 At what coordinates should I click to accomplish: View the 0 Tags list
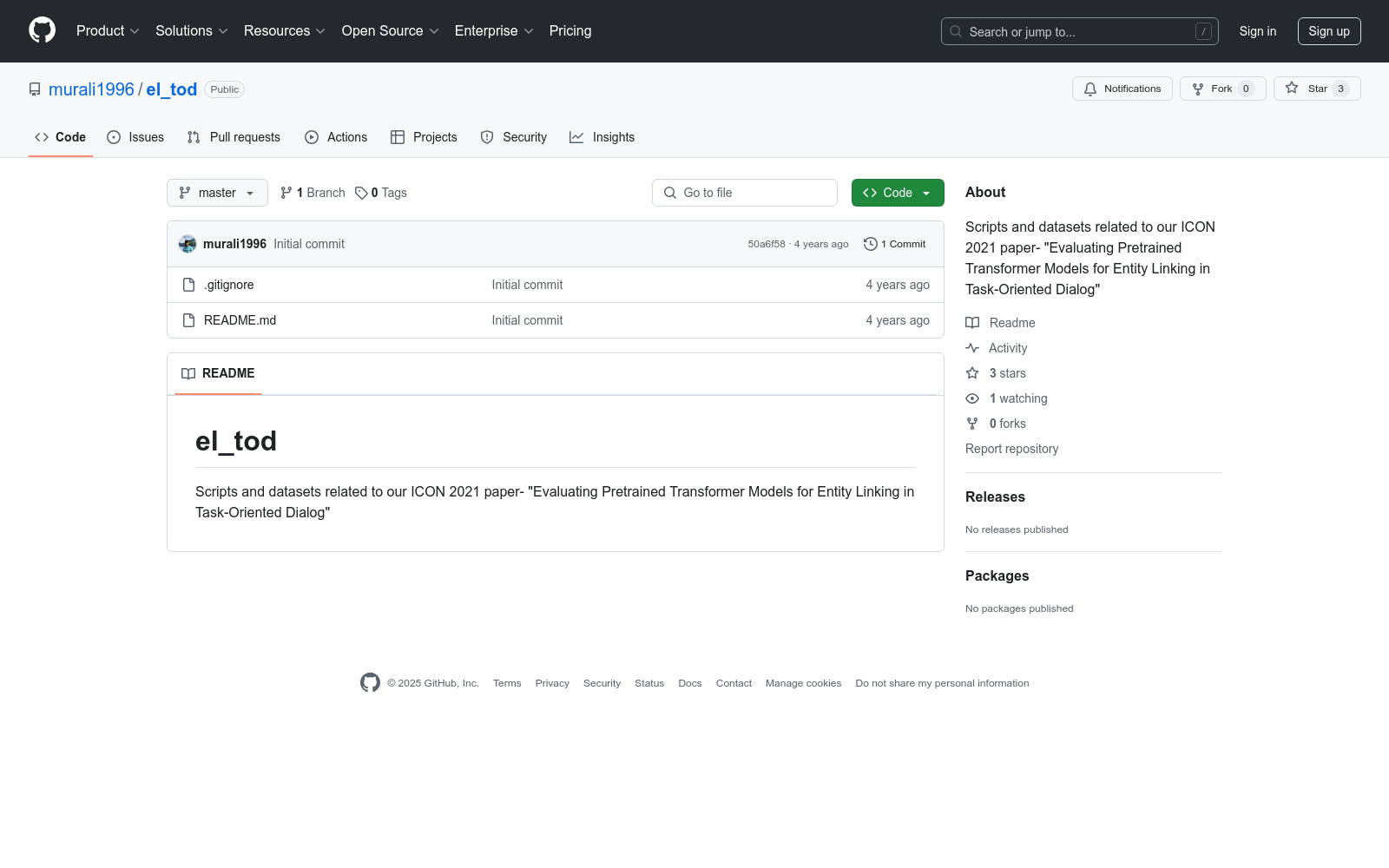click(x=381, y=193)
